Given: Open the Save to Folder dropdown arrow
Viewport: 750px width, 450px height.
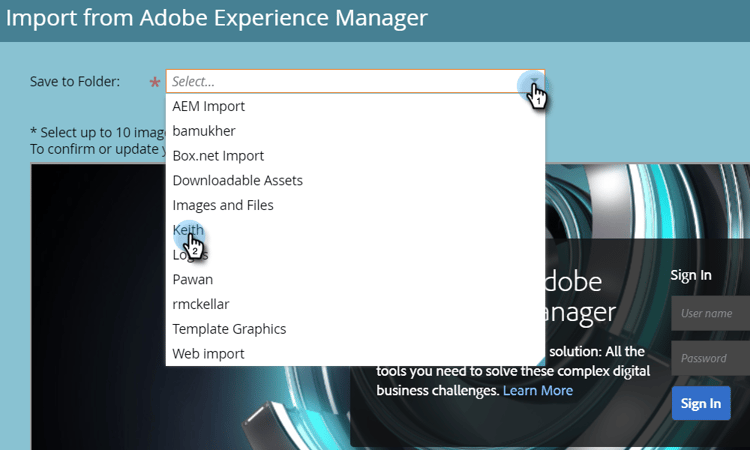Looking at the screenshot, I should [x=534, y=81].
